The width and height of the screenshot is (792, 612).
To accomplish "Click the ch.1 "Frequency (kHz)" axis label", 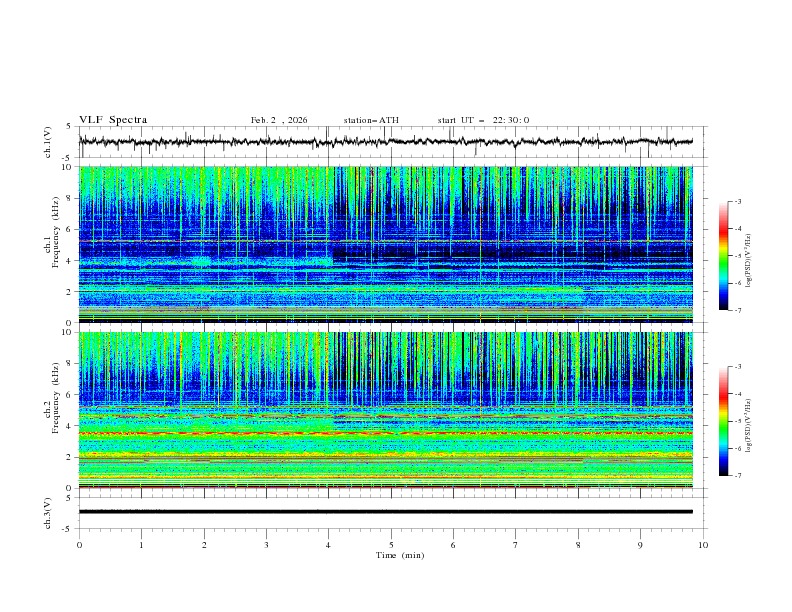I will 56,232.
